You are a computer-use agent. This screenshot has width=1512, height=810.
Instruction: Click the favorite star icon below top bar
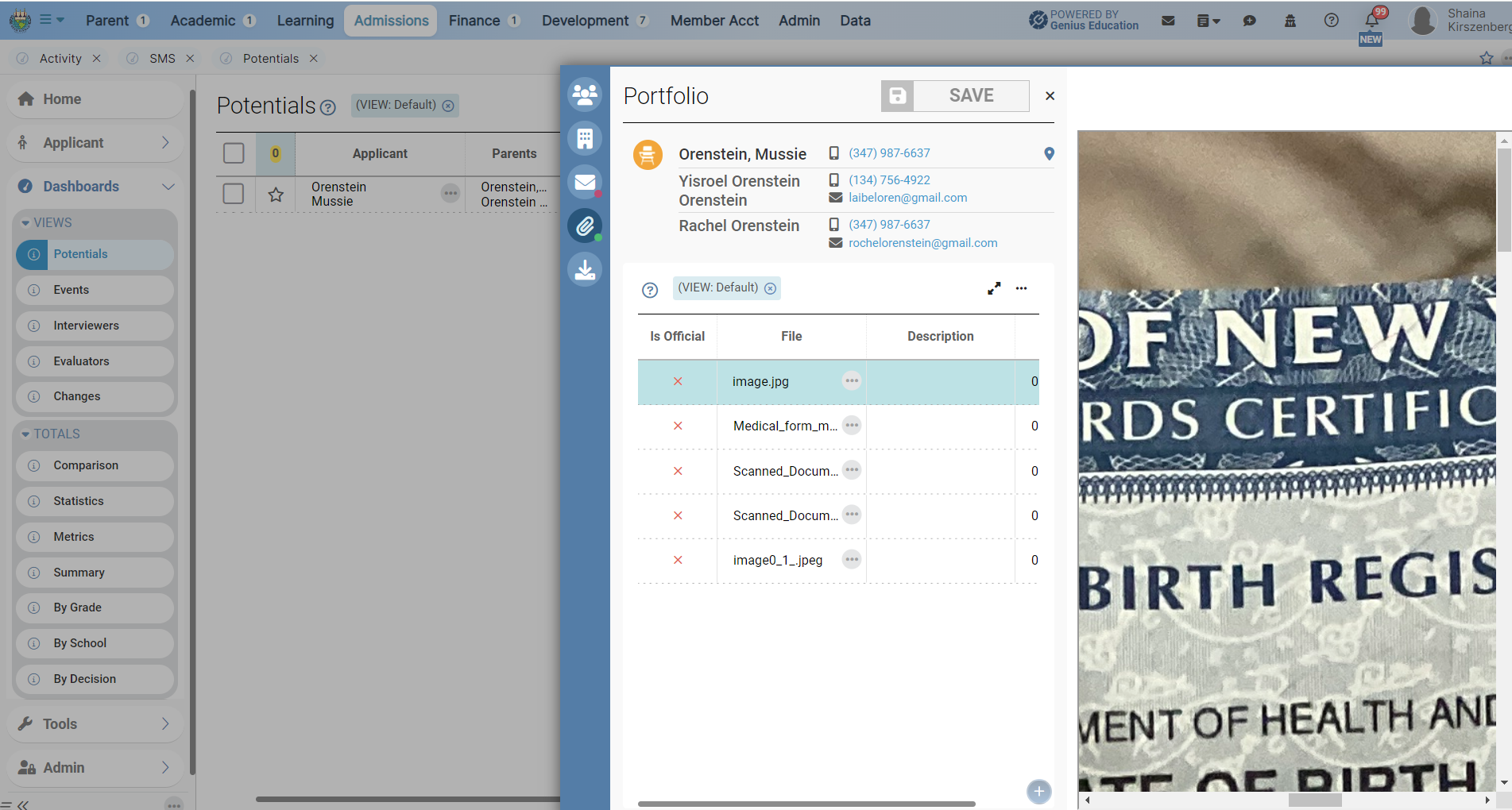[x=1487, y=58]
